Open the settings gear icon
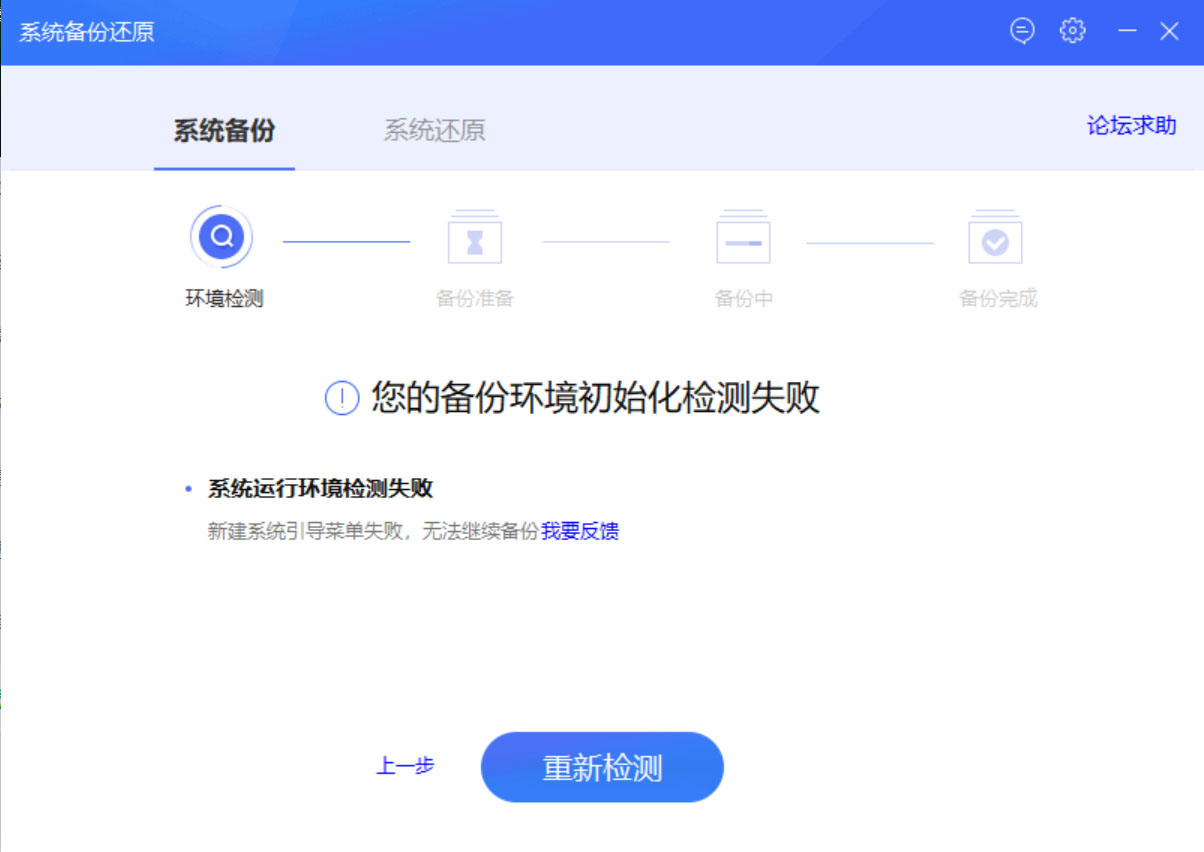 tap(1073, 30)
